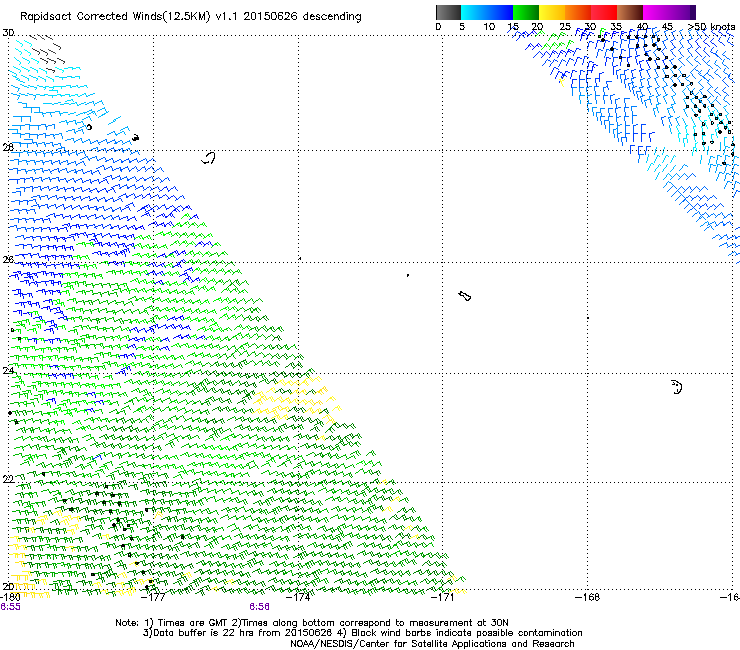Click the latitude label '30'
This screenshot has width=740, height=650.
(8, 33)
